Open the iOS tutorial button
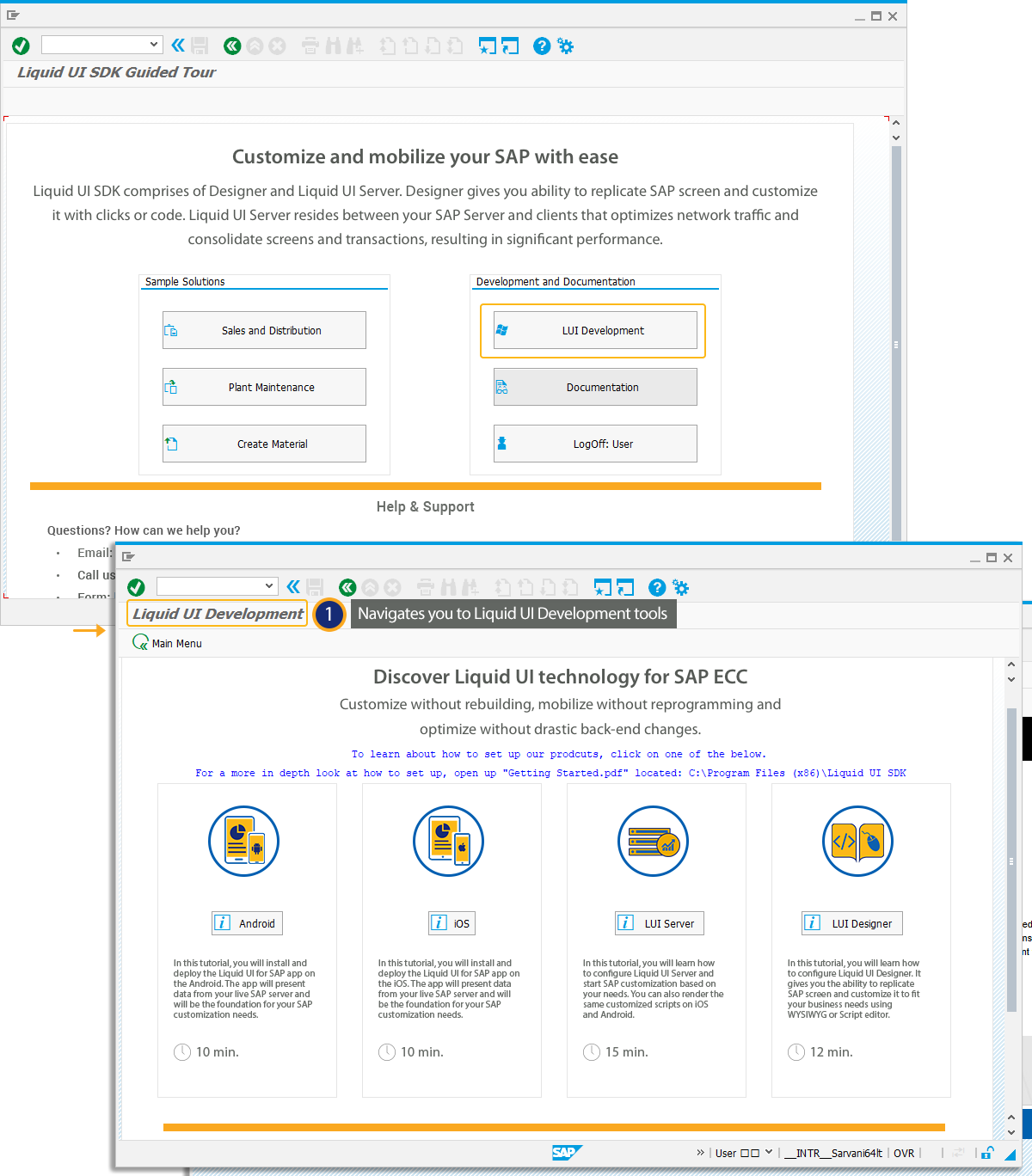The height and width of the screenshot is (1176, 1032). click(x=452, y=923)
